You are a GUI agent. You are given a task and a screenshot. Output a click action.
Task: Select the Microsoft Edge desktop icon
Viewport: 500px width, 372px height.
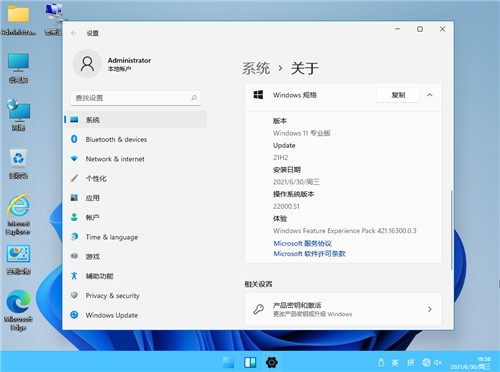click(18, 311)
